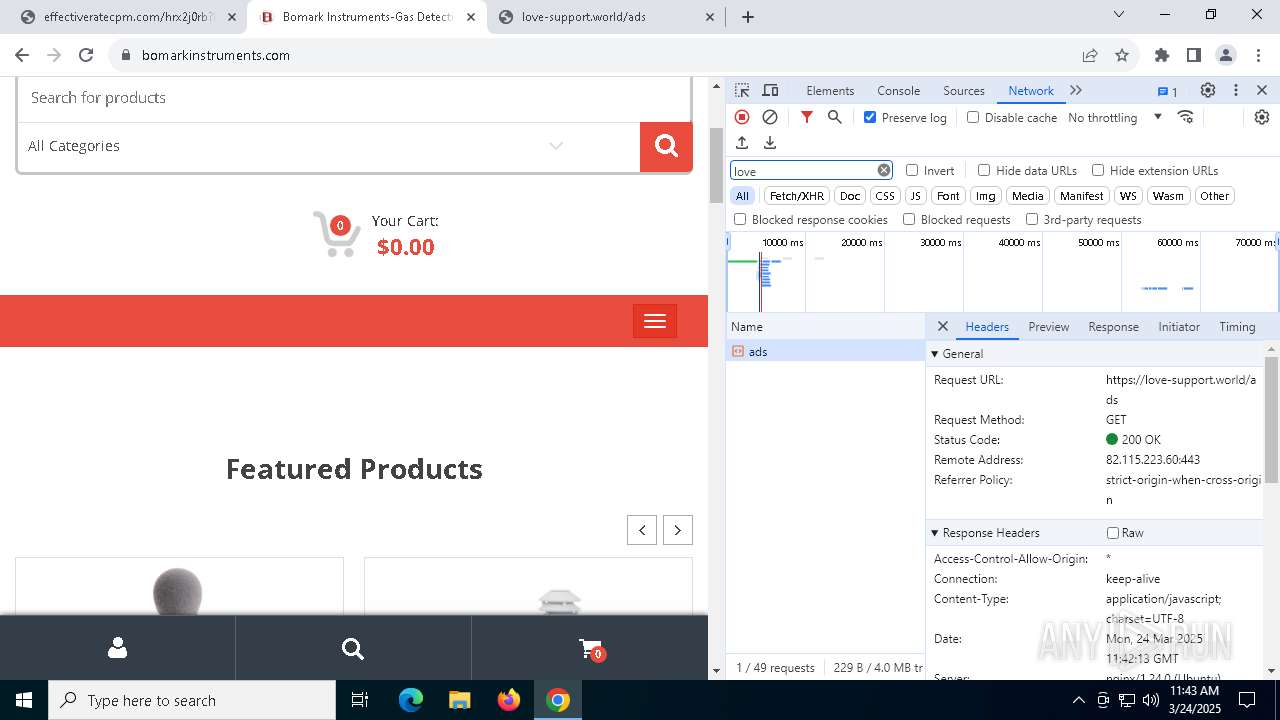Open the network search magnifier
Viewport: 1280px width, 720px height.
pyautogui.click(x=835, y=117)
